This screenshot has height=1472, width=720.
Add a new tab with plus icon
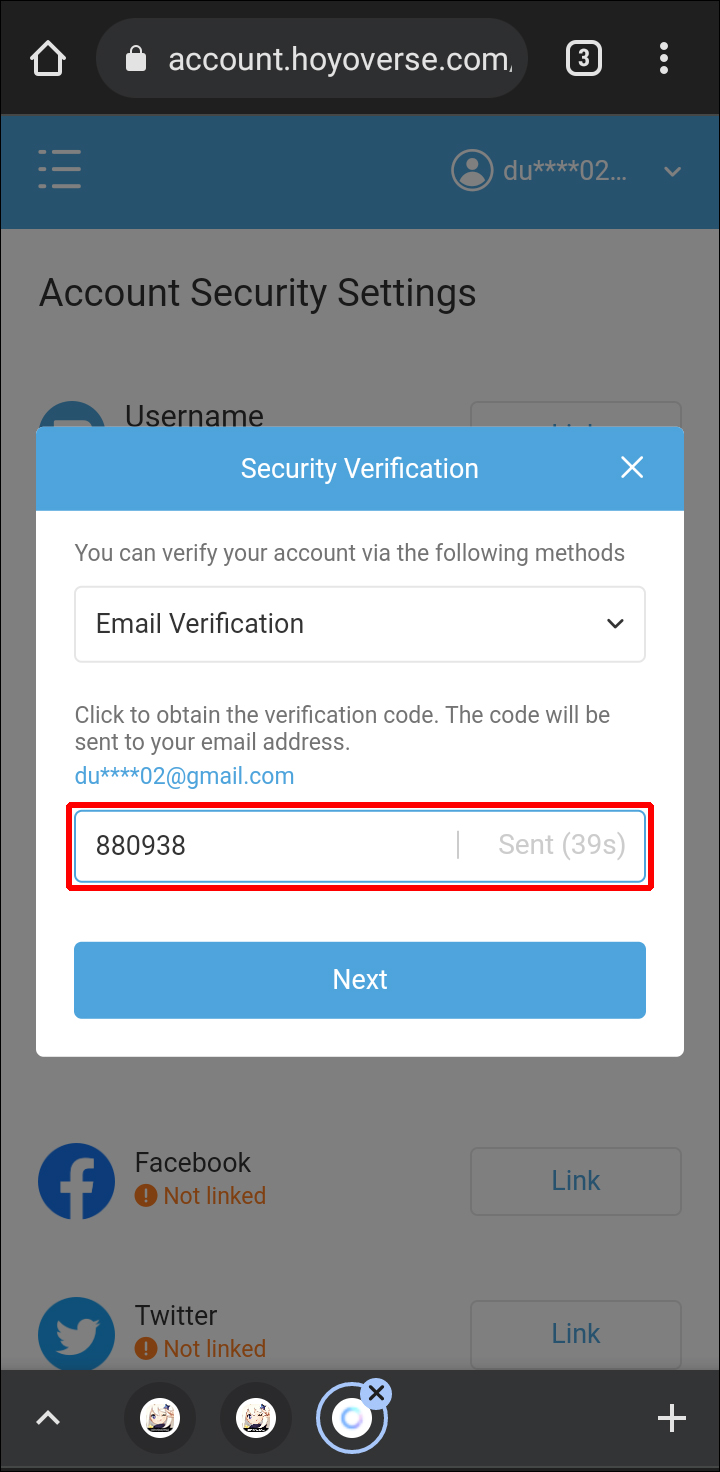tap(671, 1418)
